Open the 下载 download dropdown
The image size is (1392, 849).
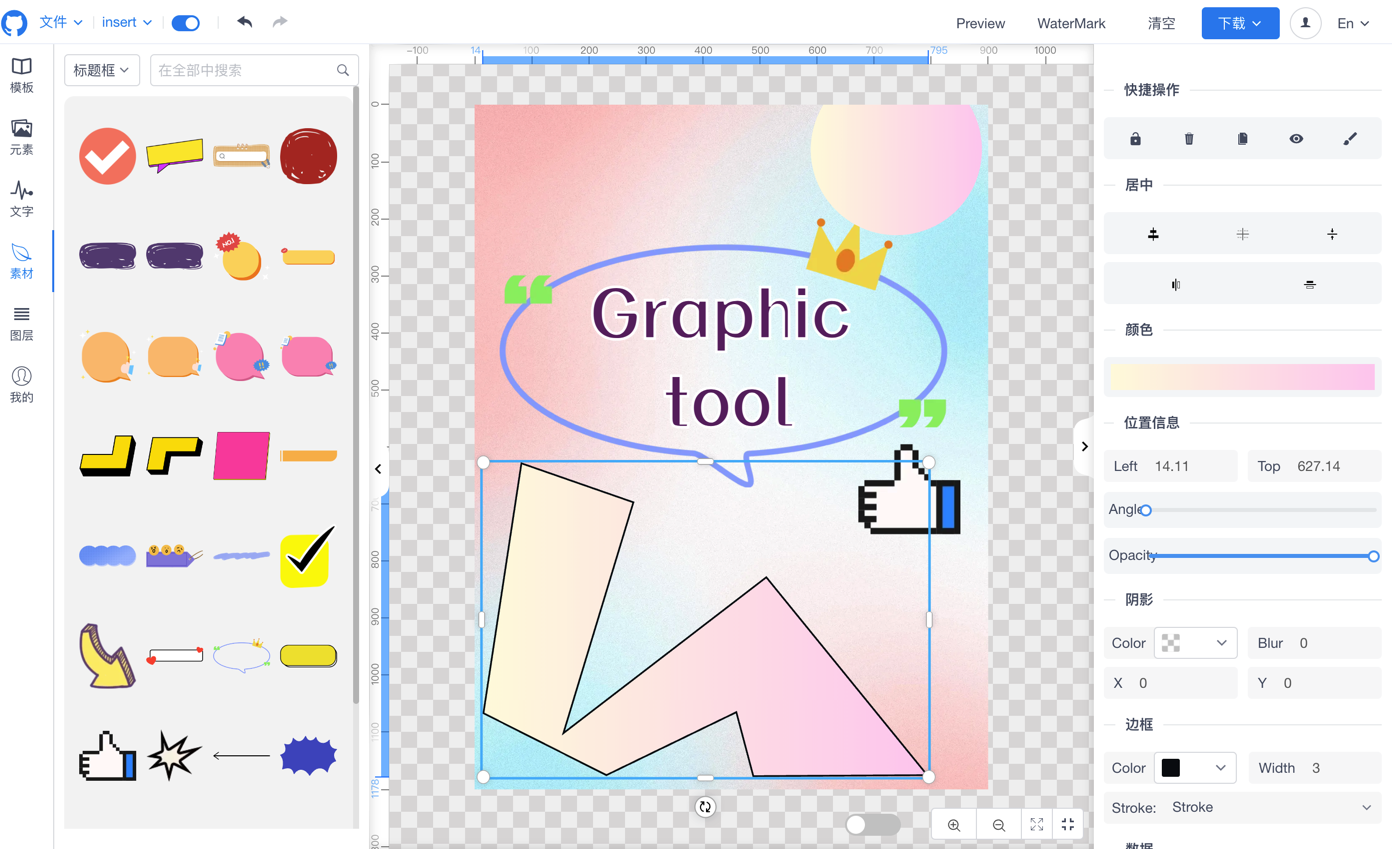[1240, 23]
